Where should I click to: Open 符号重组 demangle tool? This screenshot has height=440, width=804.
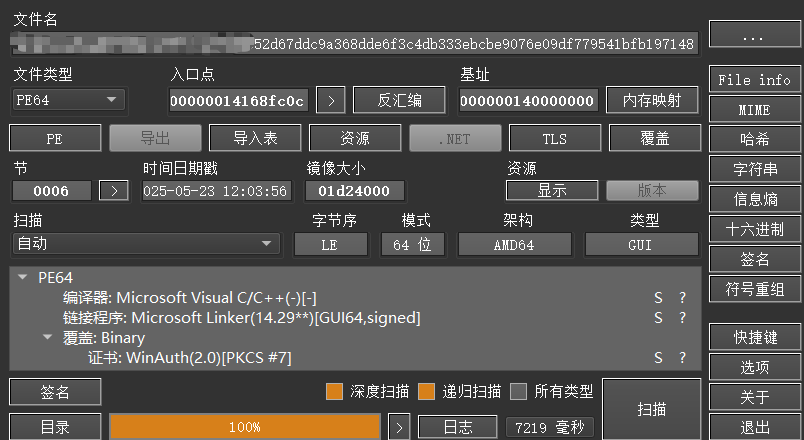tap(754, 289)
